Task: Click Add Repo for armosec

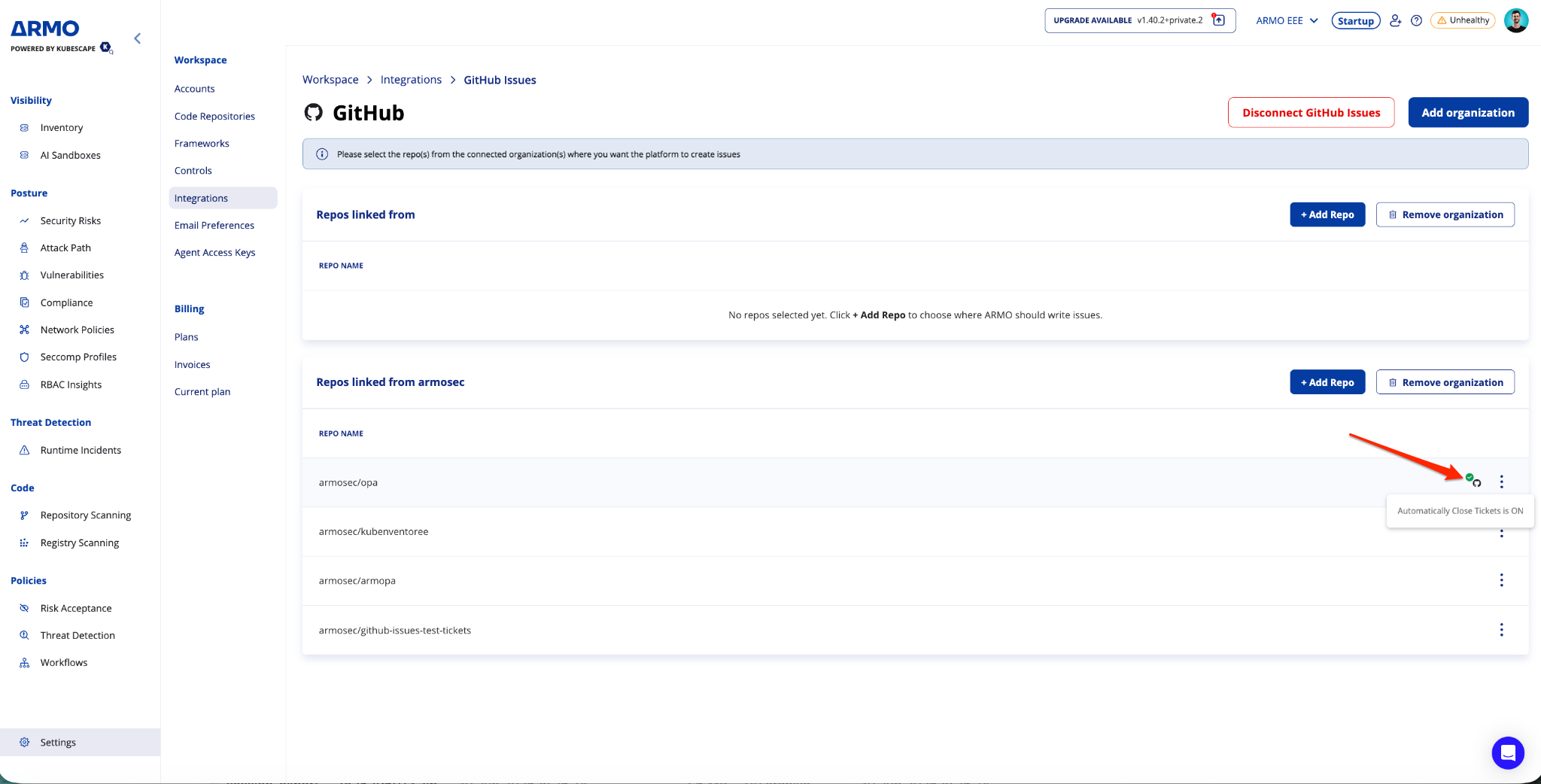Action: pos(1327,382)
